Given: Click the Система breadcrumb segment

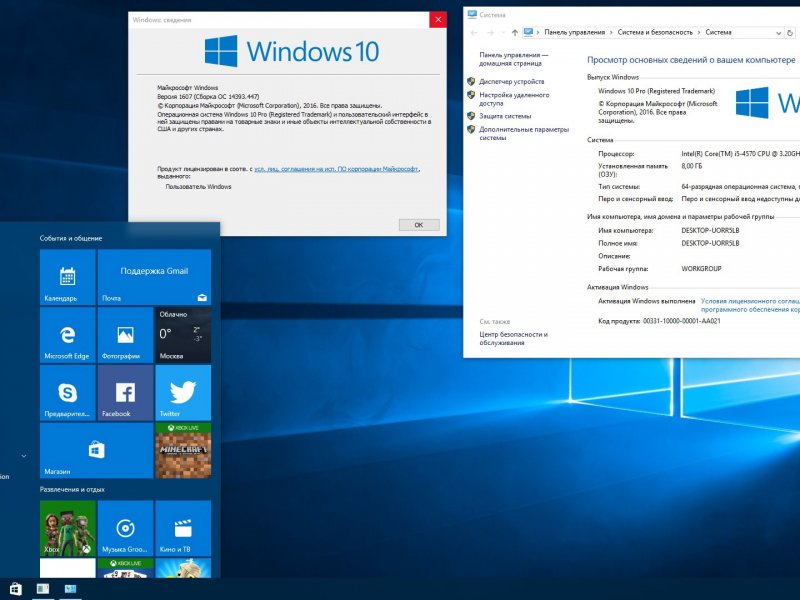Looking at the screenshot, I should tap(718, 32).
